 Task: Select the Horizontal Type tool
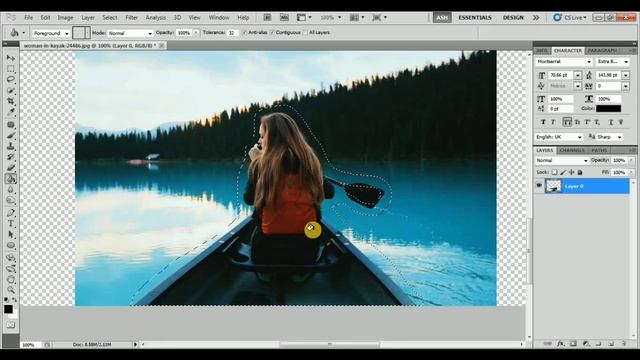11,224
